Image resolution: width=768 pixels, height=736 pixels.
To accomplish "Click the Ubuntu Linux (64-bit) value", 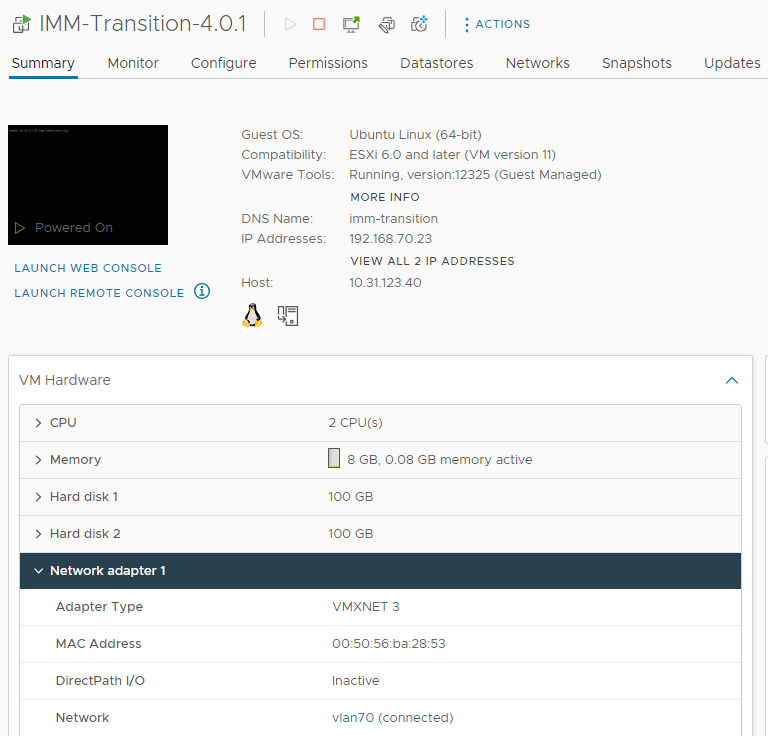I will (415, 135).
